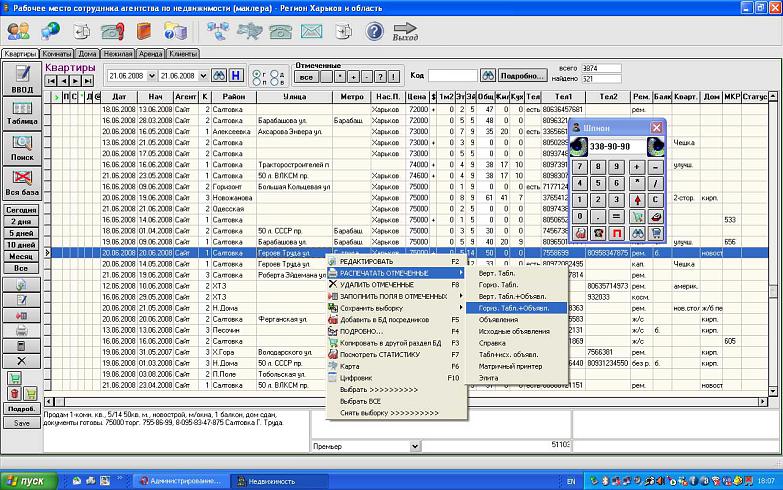Viewport: 783px width, 490px height.
Task: Click the networked computers toolbar icon
Action: point(218,31)
